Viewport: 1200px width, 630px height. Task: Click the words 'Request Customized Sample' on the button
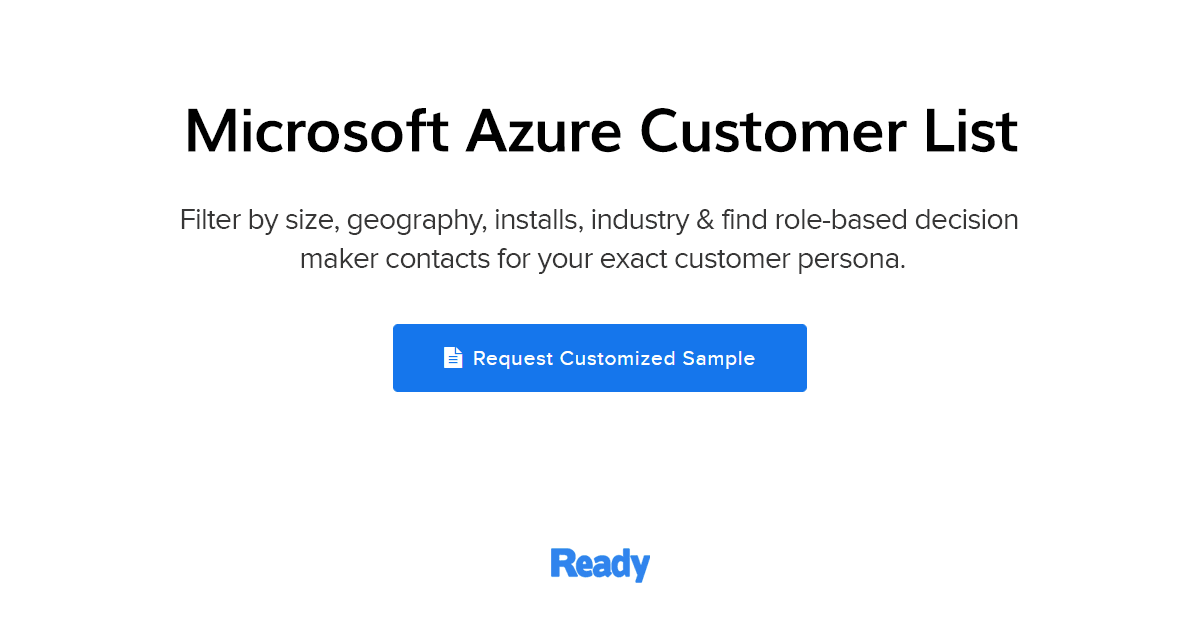614,357
